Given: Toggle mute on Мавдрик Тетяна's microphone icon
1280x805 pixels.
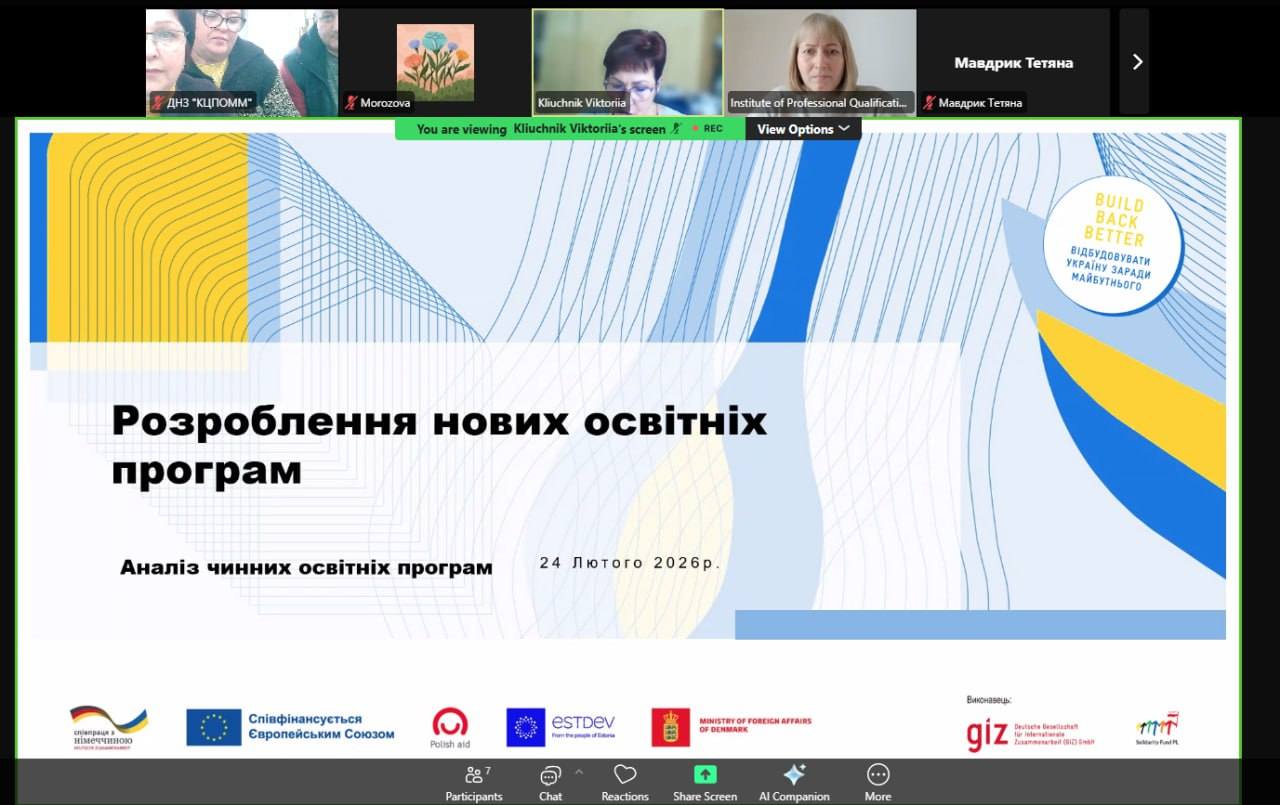Looking at the screenshot, I should (x=930, y=102).
